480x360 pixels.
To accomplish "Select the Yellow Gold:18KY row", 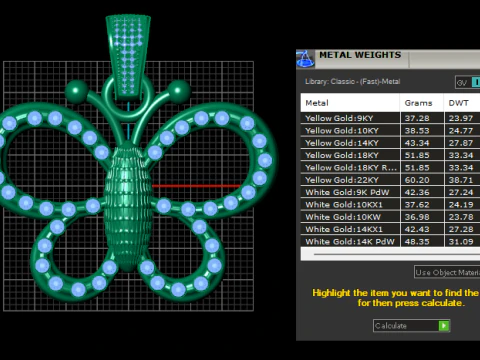I will (390, 155).
